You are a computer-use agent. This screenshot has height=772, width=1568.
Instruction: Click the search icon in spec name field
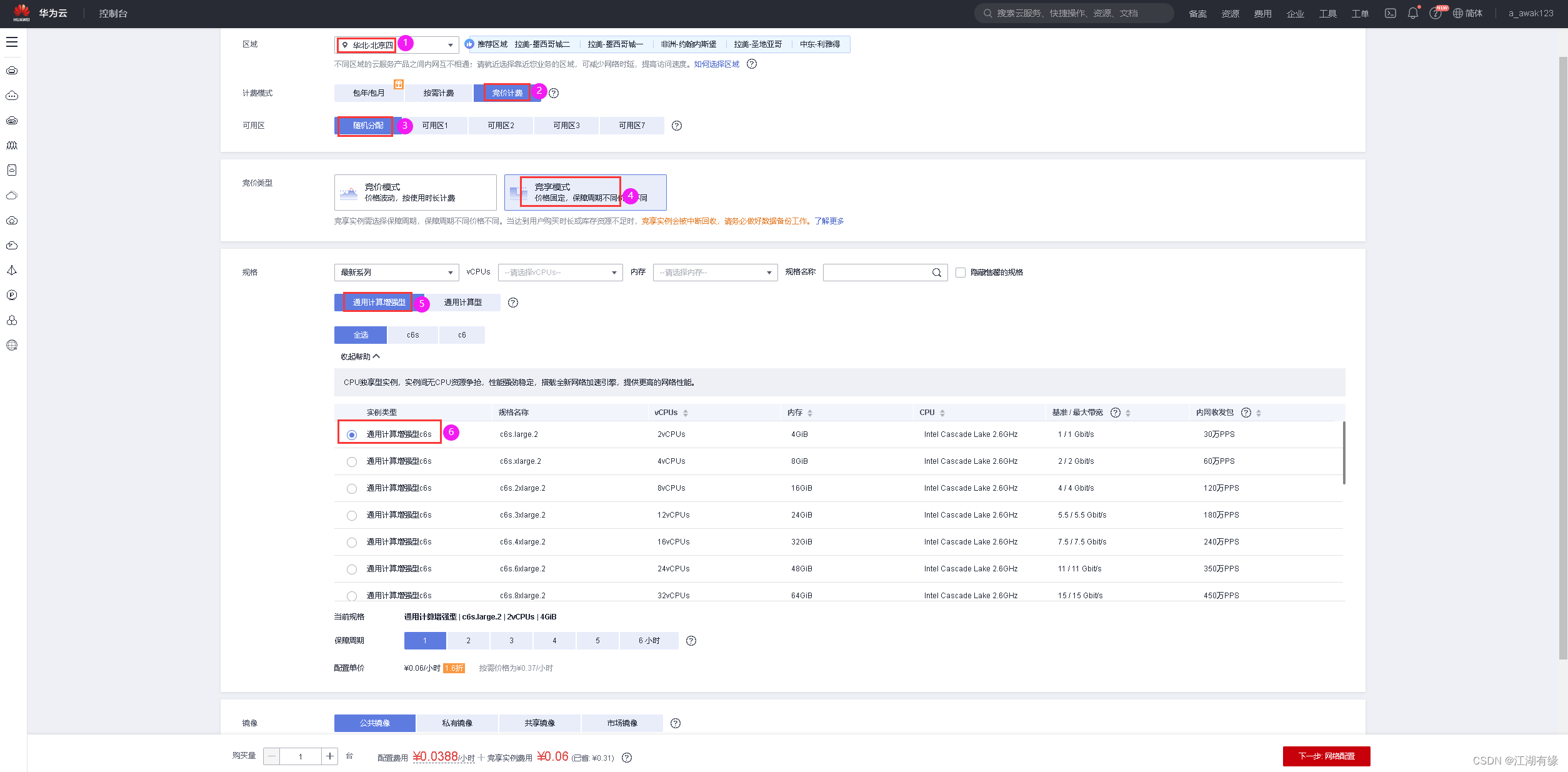(x=936, y=273)
